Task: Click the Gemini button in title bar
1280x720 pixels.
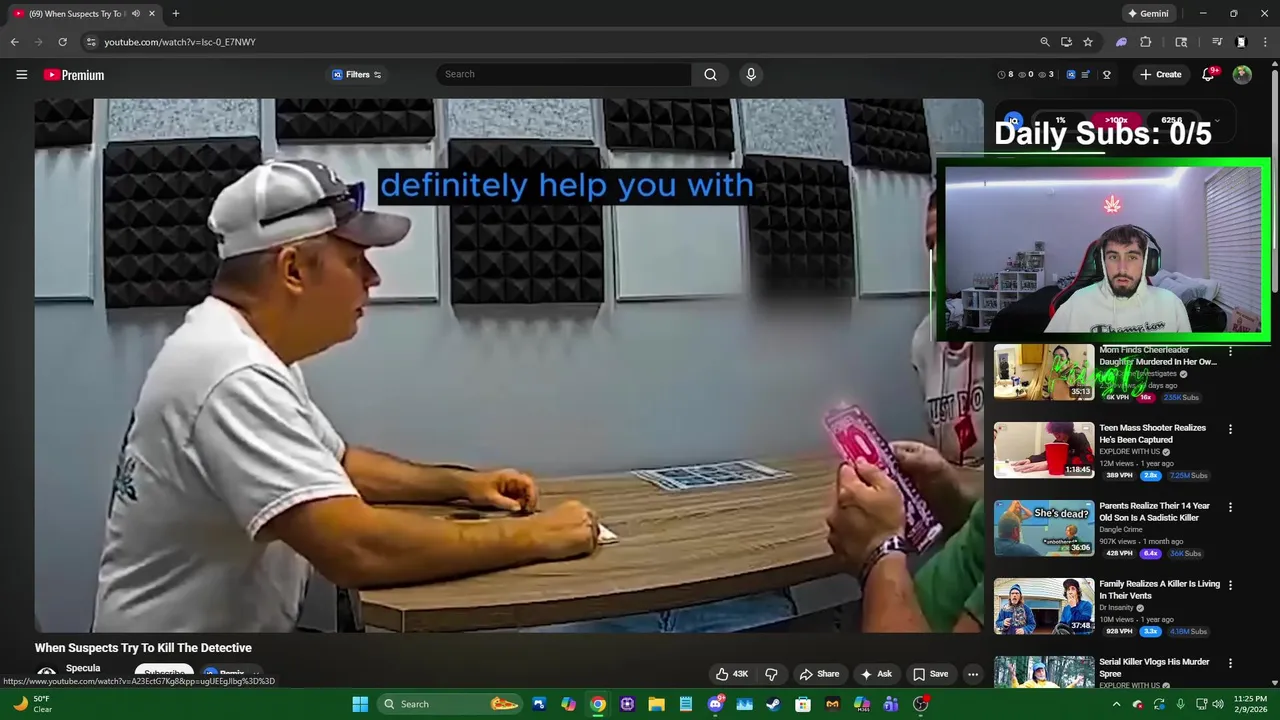Action: (x=1148, y=14)
